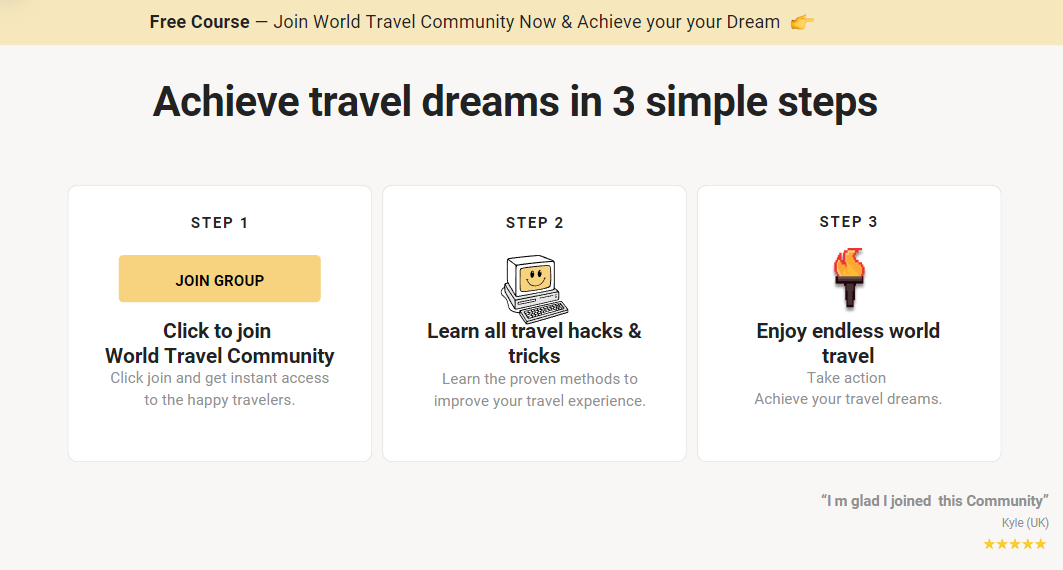This screenshot has height=570, width=1063.
Task: Click "Take action" text in Step 3
Action: [x=847, y=378]
